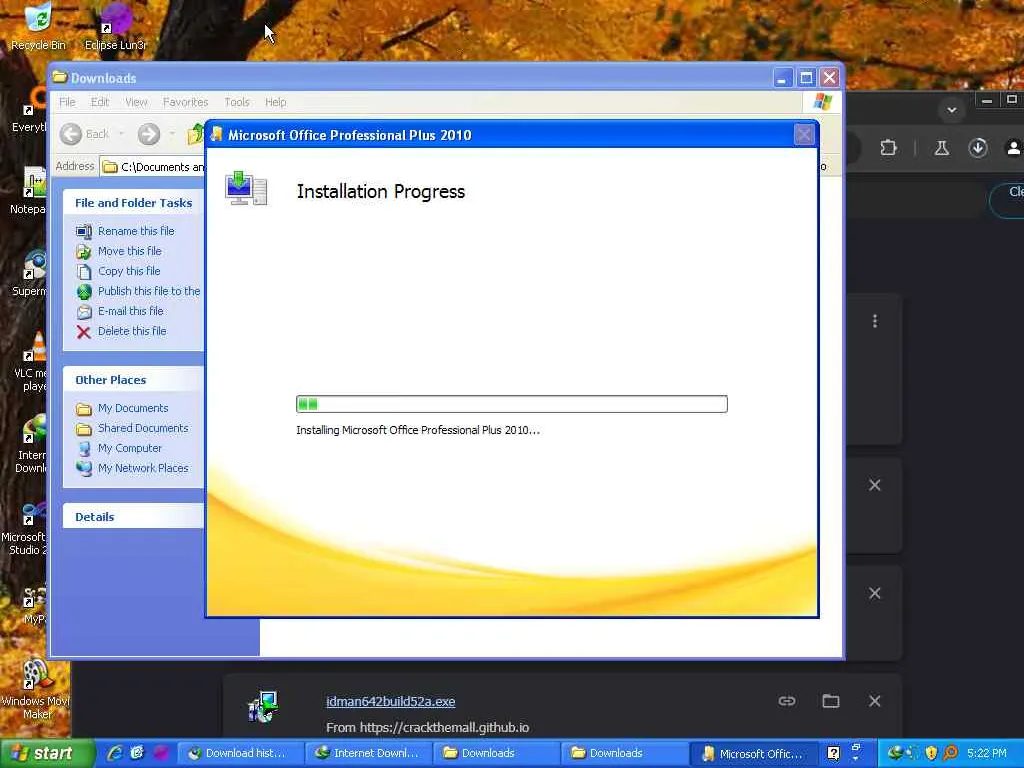Click the Details panel header
Viewport: 1024px width, 768px height.
(133, 517)
